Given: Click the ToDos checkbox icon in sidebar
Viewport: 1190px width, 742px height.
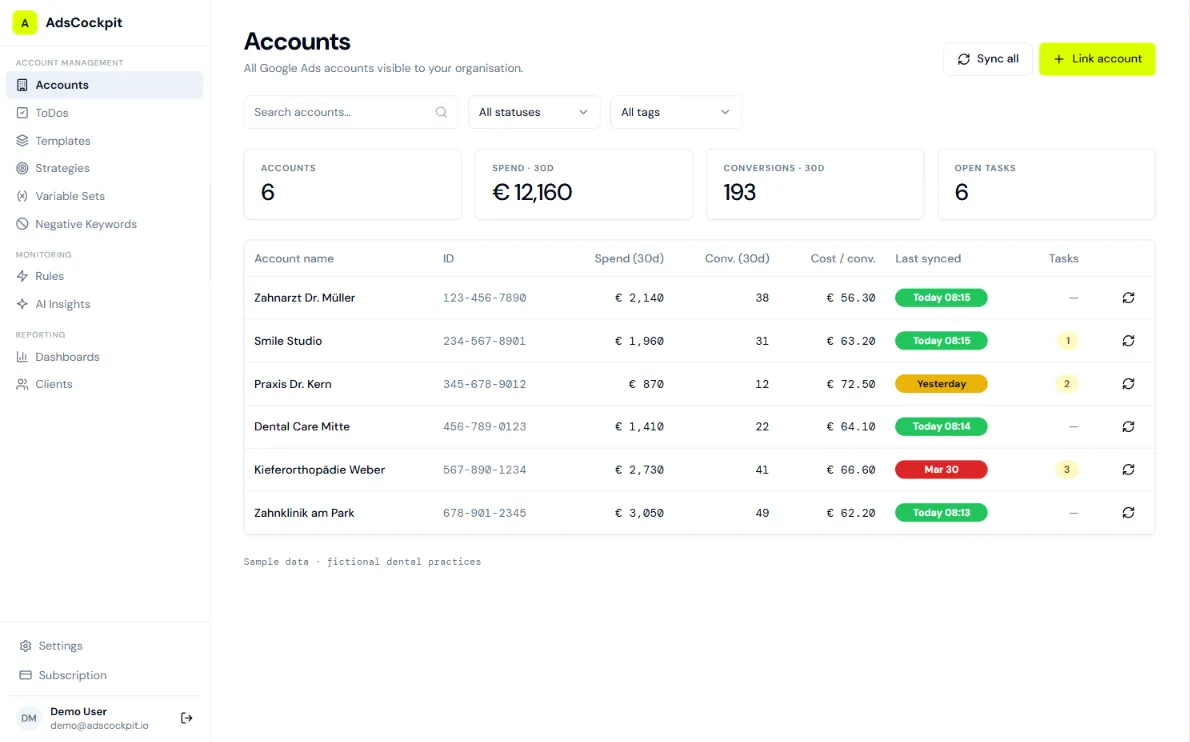Looking at the screenshot, I should (x=22, y=113).
